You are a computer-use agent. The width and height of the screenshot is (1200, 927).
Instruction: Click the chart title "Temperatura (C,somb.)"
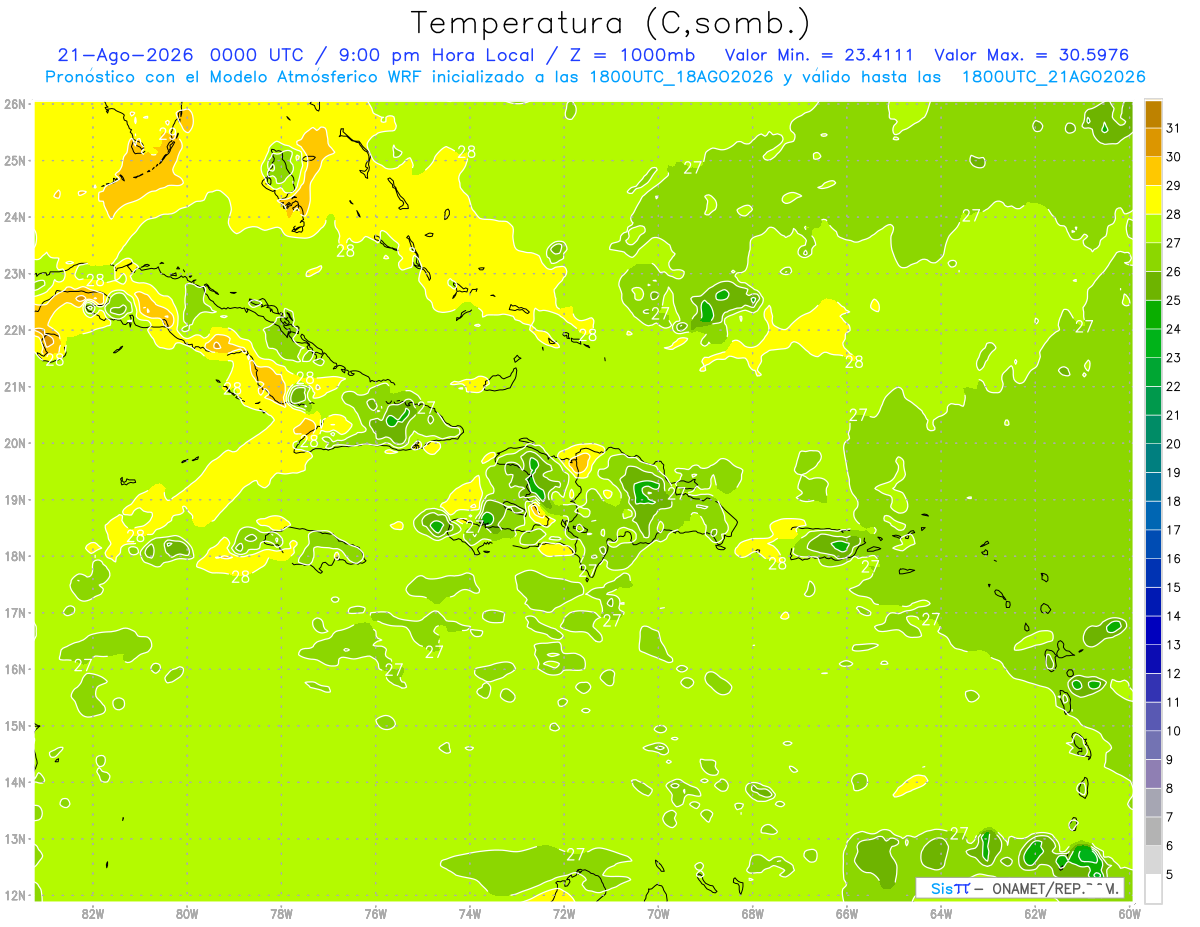click(x=611, y=23)
